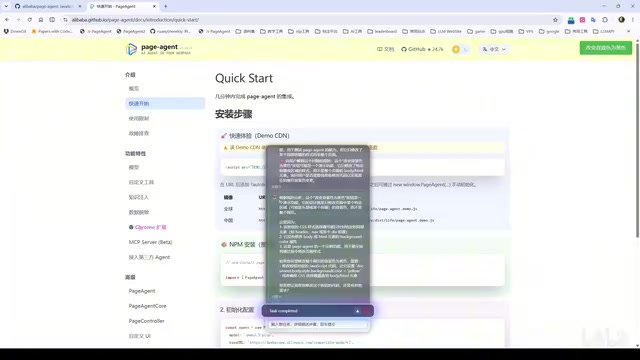Image resolution: width=640 pixels, height=360 pixels.
Task: Focus the agent task input field
Action: 318,324
